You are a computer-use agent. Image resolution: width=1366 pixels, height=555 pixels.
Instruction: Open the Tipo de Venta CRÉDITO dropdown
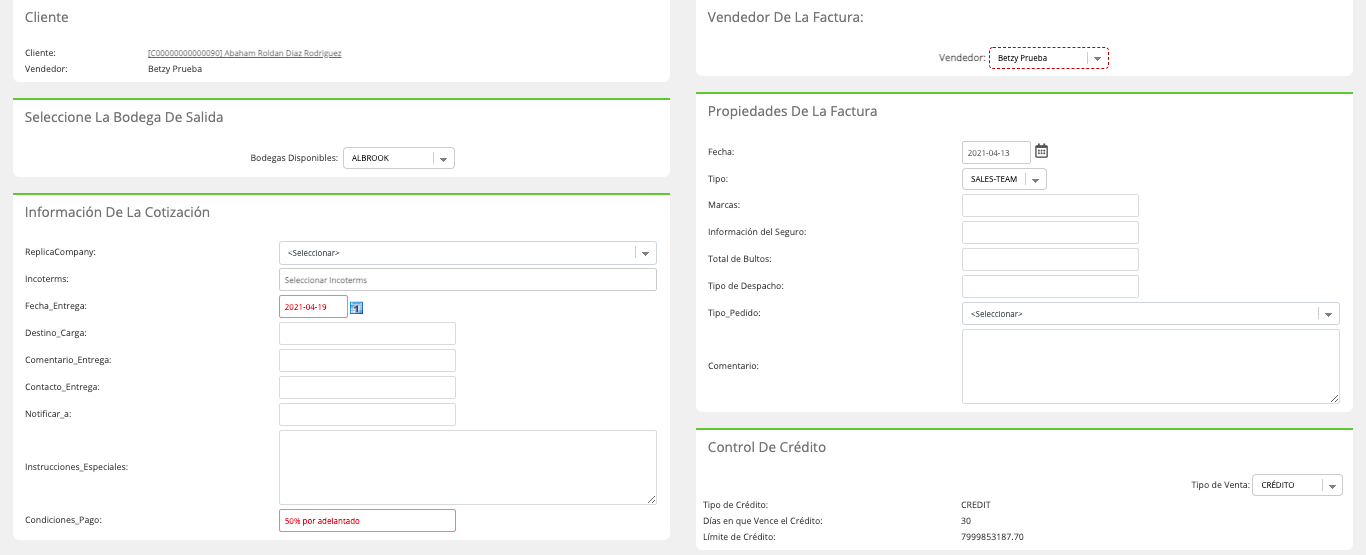coord(1298,485)
